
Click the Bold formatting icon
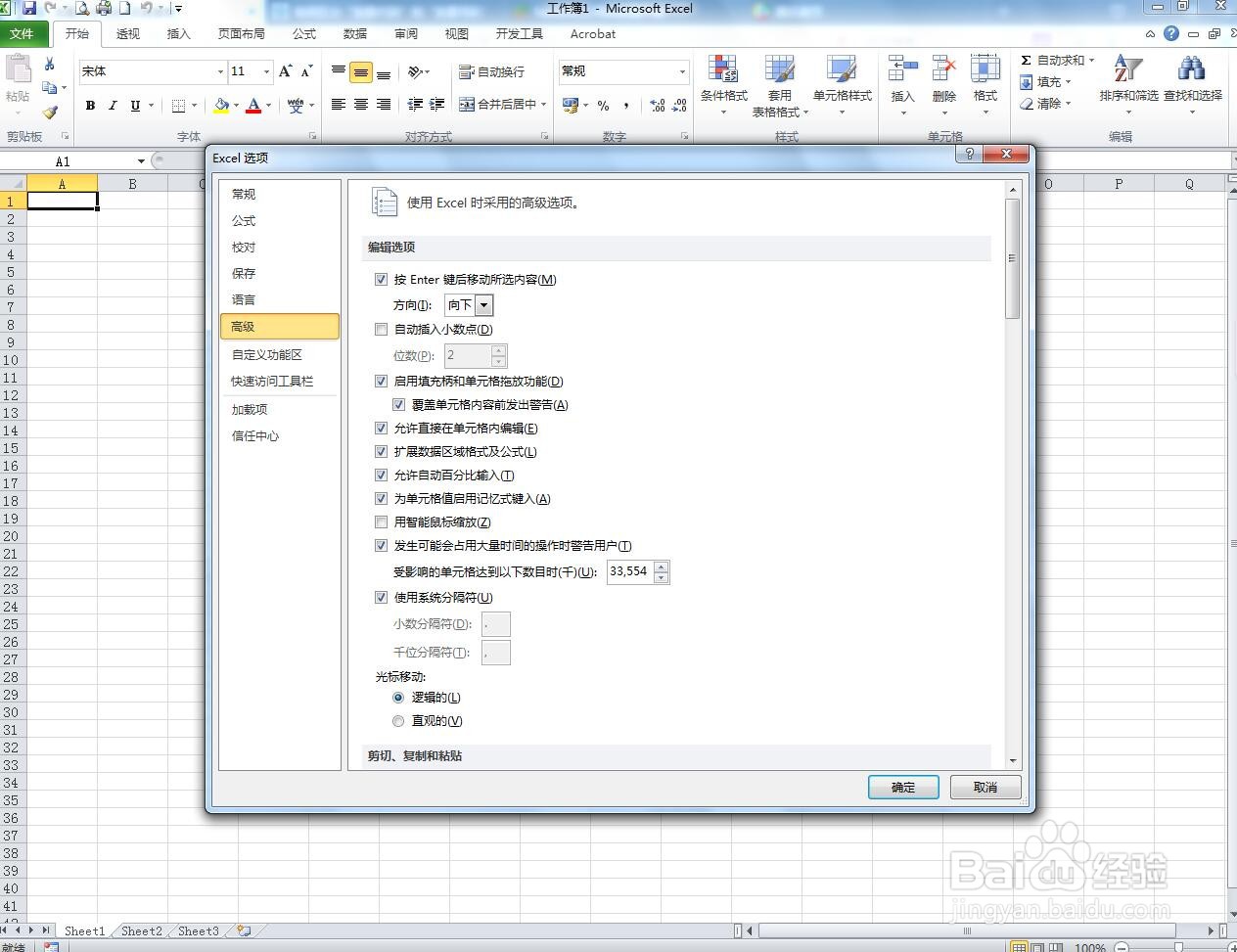(x=90, y=105)
